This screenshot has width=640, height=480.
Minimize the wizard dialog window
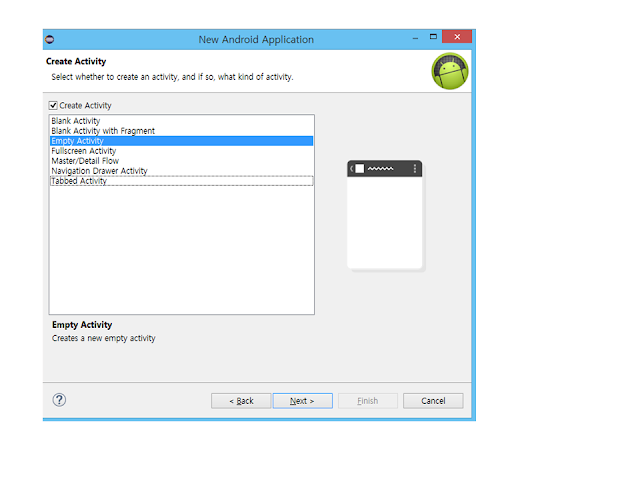(x=416, y=38)
